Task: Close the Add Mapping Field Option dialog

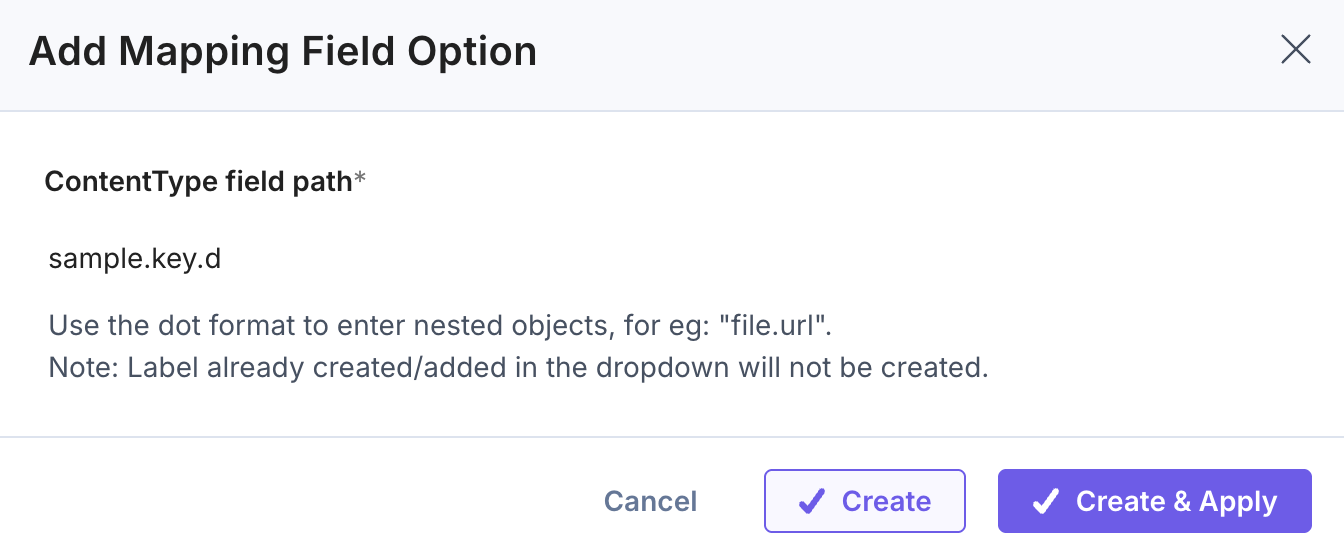Action: point(1295,50)
